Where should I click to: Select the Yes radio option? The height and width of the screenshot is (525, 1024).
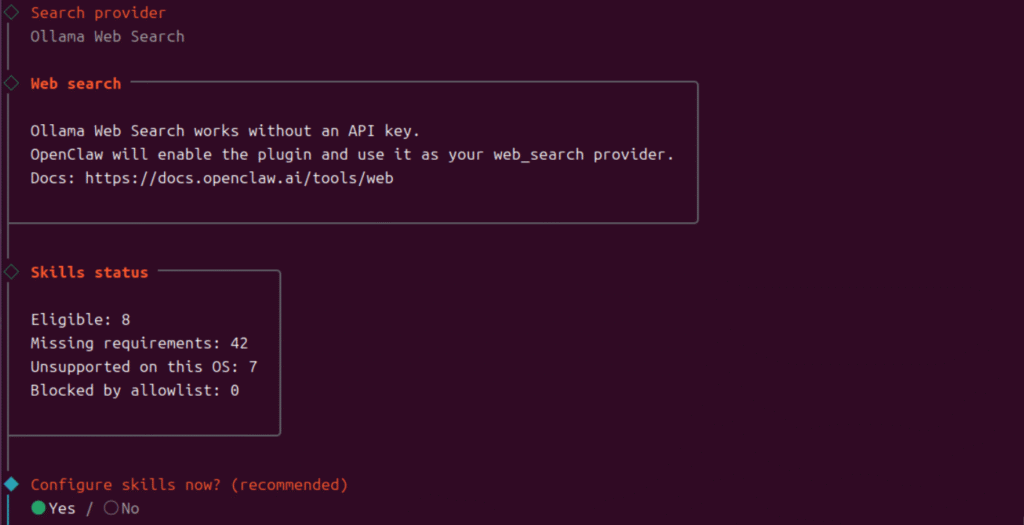[38, 508]
